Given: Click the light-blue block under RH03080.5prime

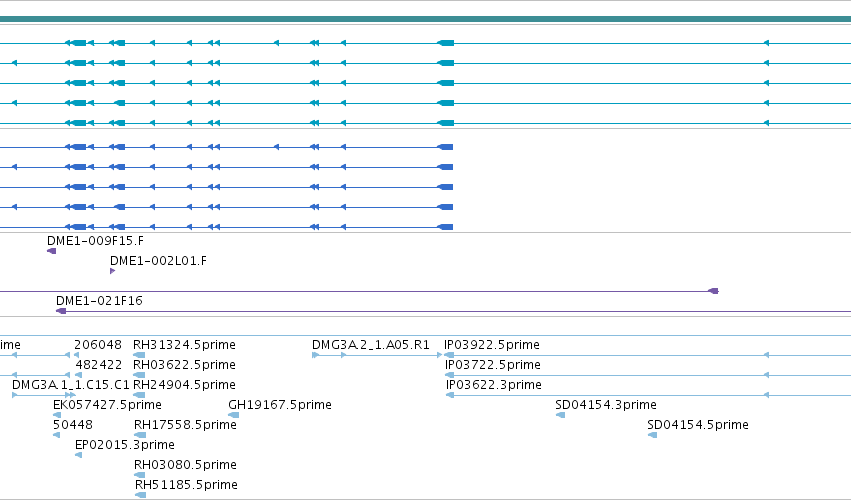Looking at the screenshot, I should click(139, 475).
